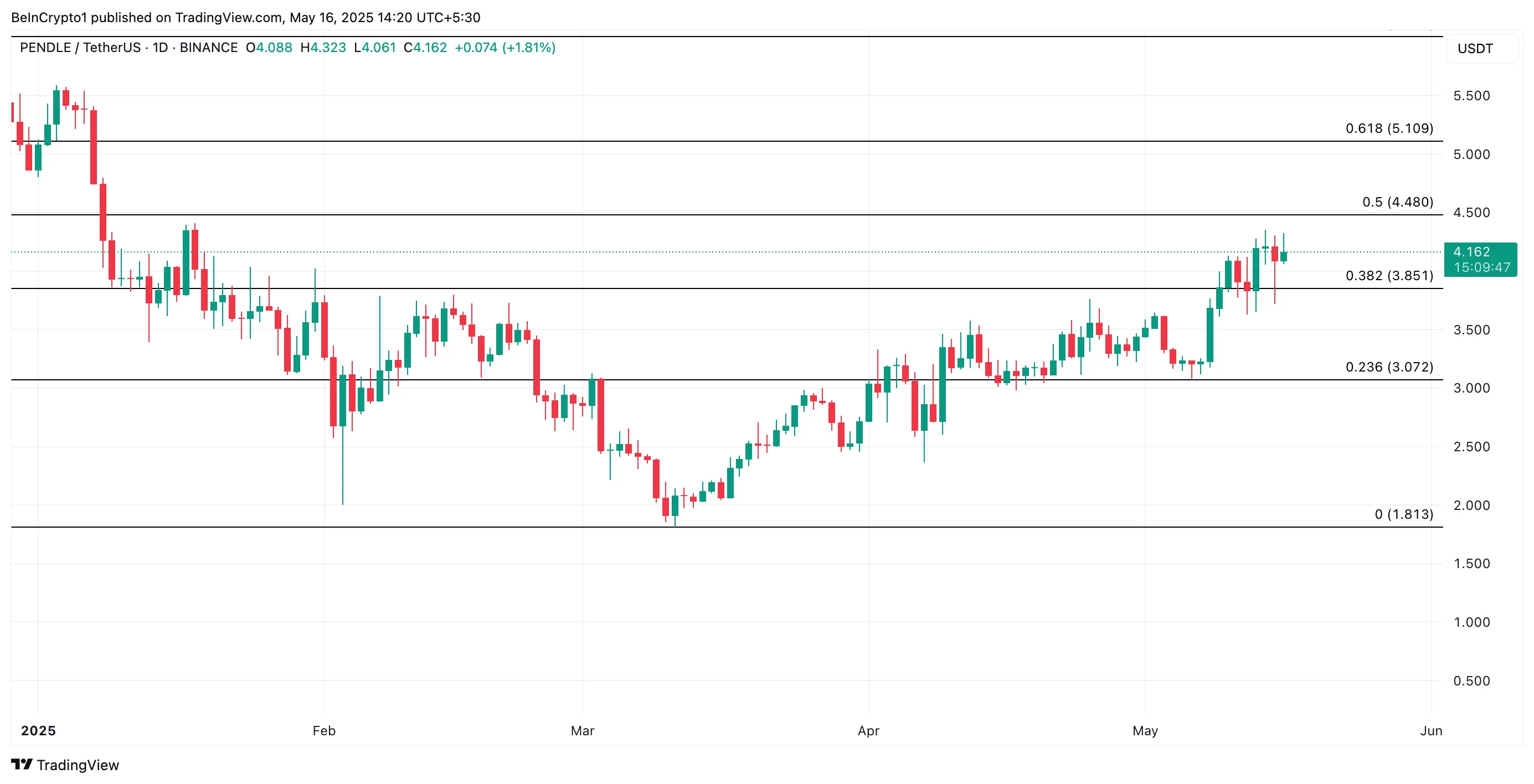
Task: Click the green 4.162 current price tag
Action: pyautogui.click(x=1471, y=252)
